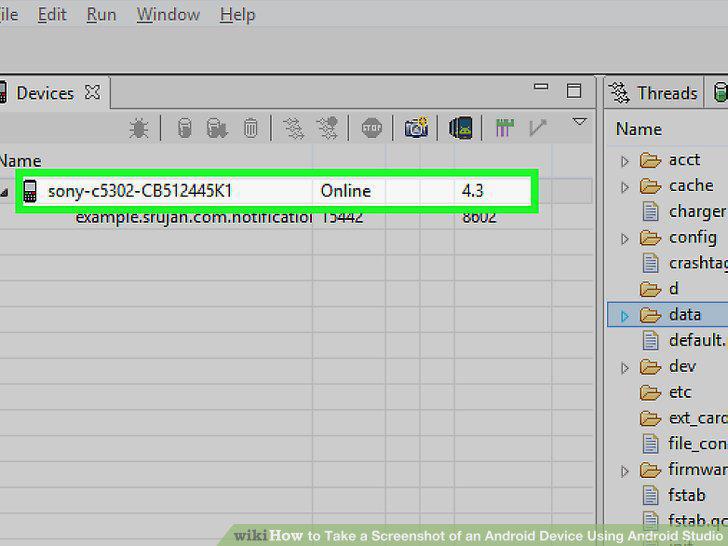
Task: Select the d folder
Action: click(x=674, y=289)
